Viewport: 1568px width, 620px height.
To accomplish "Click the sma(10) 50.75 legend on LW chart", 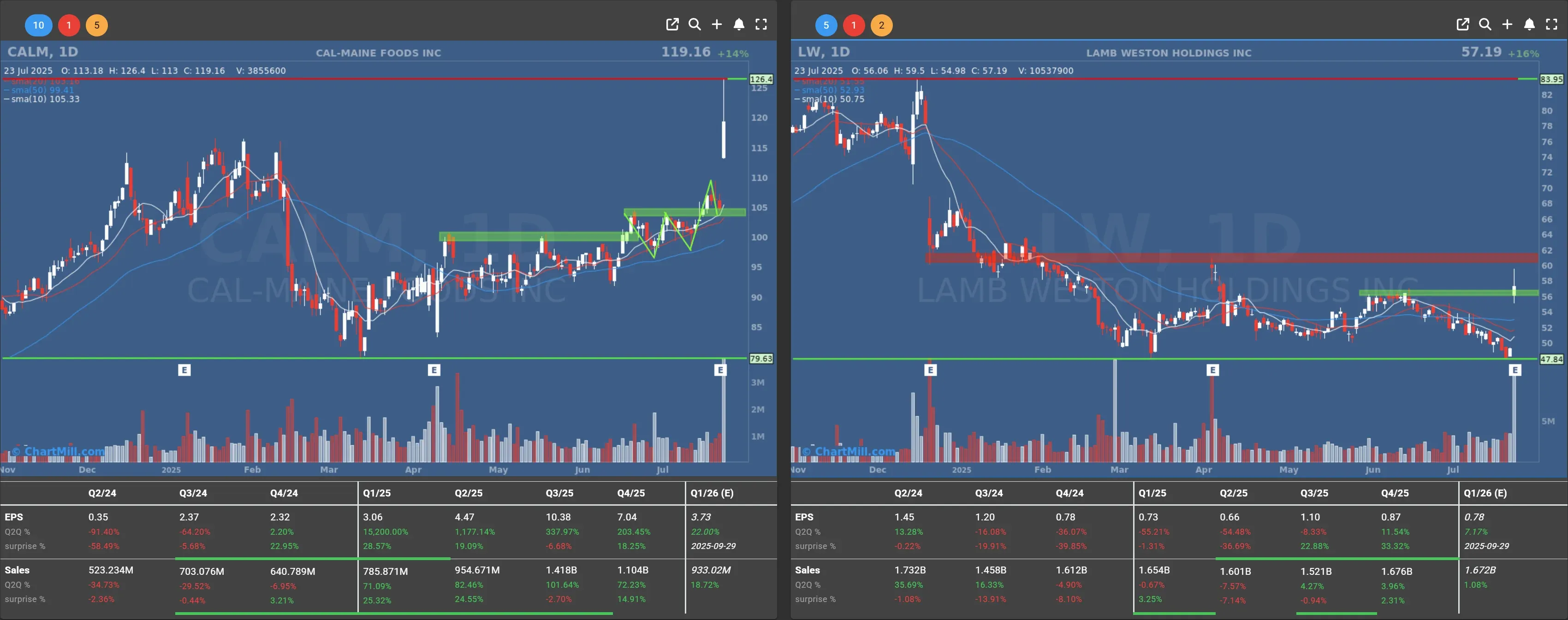I will pyautogui.click(x=829, y=99).
